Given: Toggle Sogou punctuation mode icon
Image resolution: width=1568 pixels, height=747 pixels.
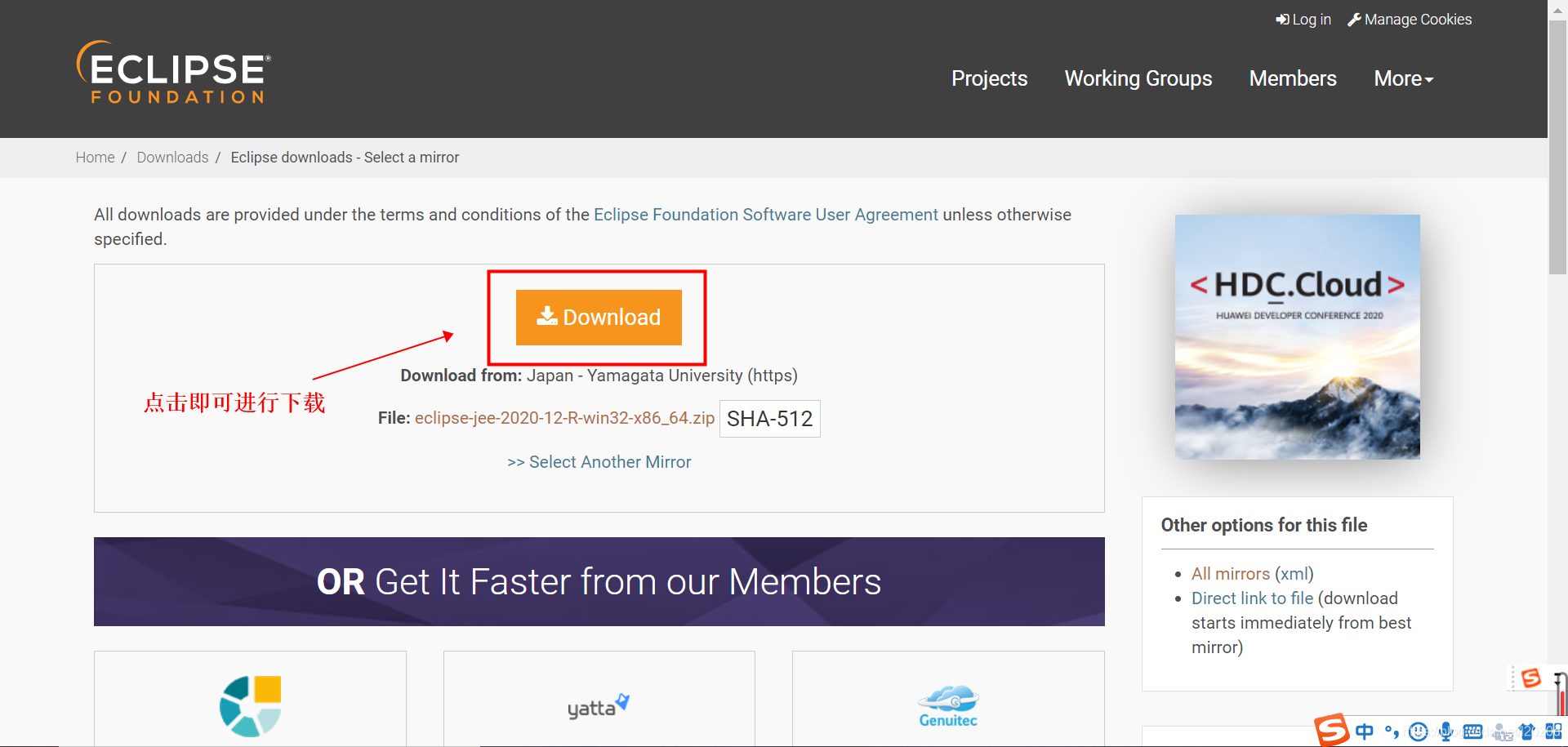Looking at the screenshot, I should (x=1392, y=731).
